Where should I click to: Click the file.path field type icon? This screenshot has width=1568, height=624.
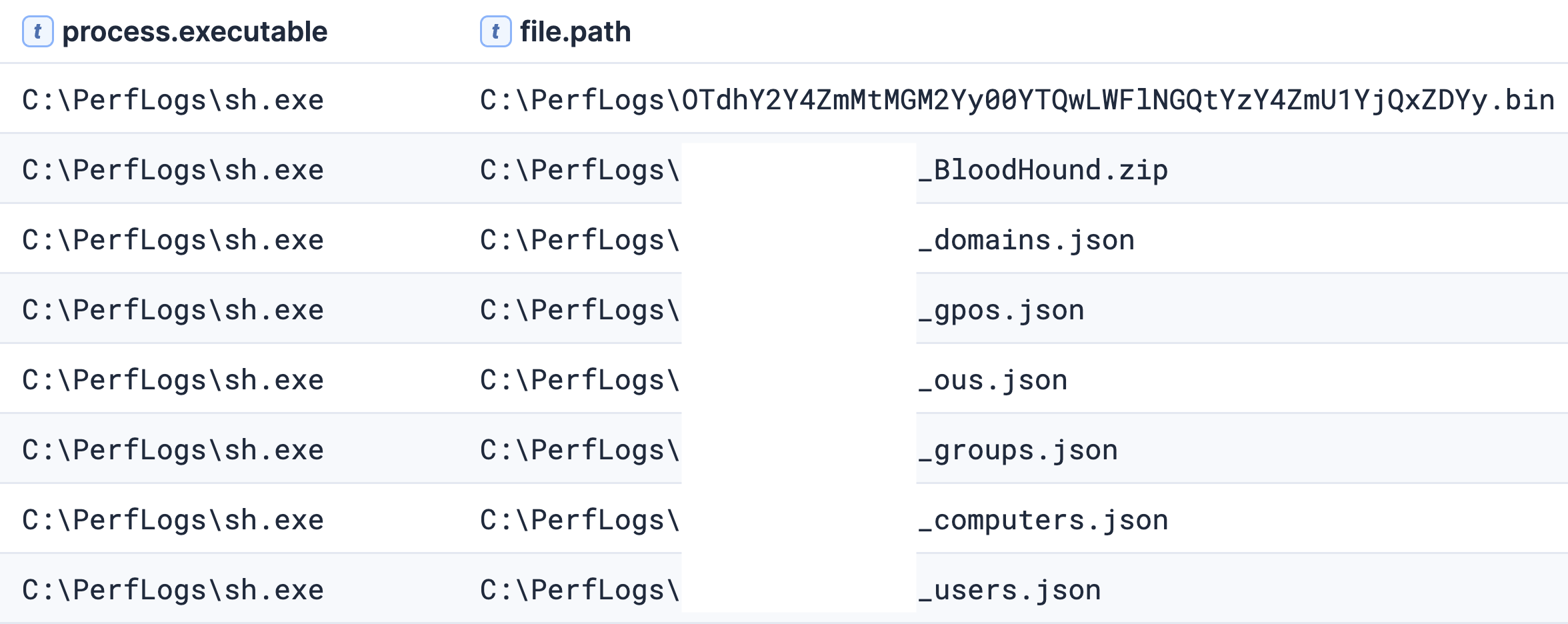coord(495,31)
